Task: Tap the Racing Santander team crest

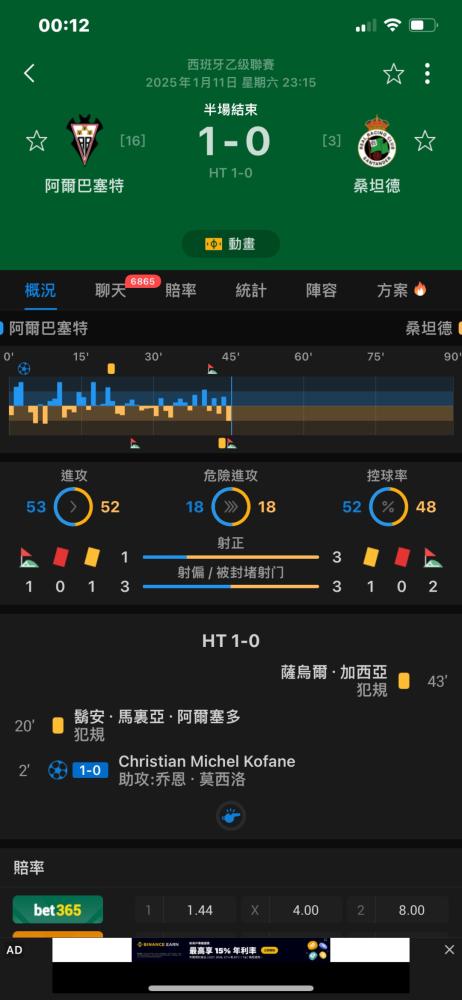Action: coord(376,140)
